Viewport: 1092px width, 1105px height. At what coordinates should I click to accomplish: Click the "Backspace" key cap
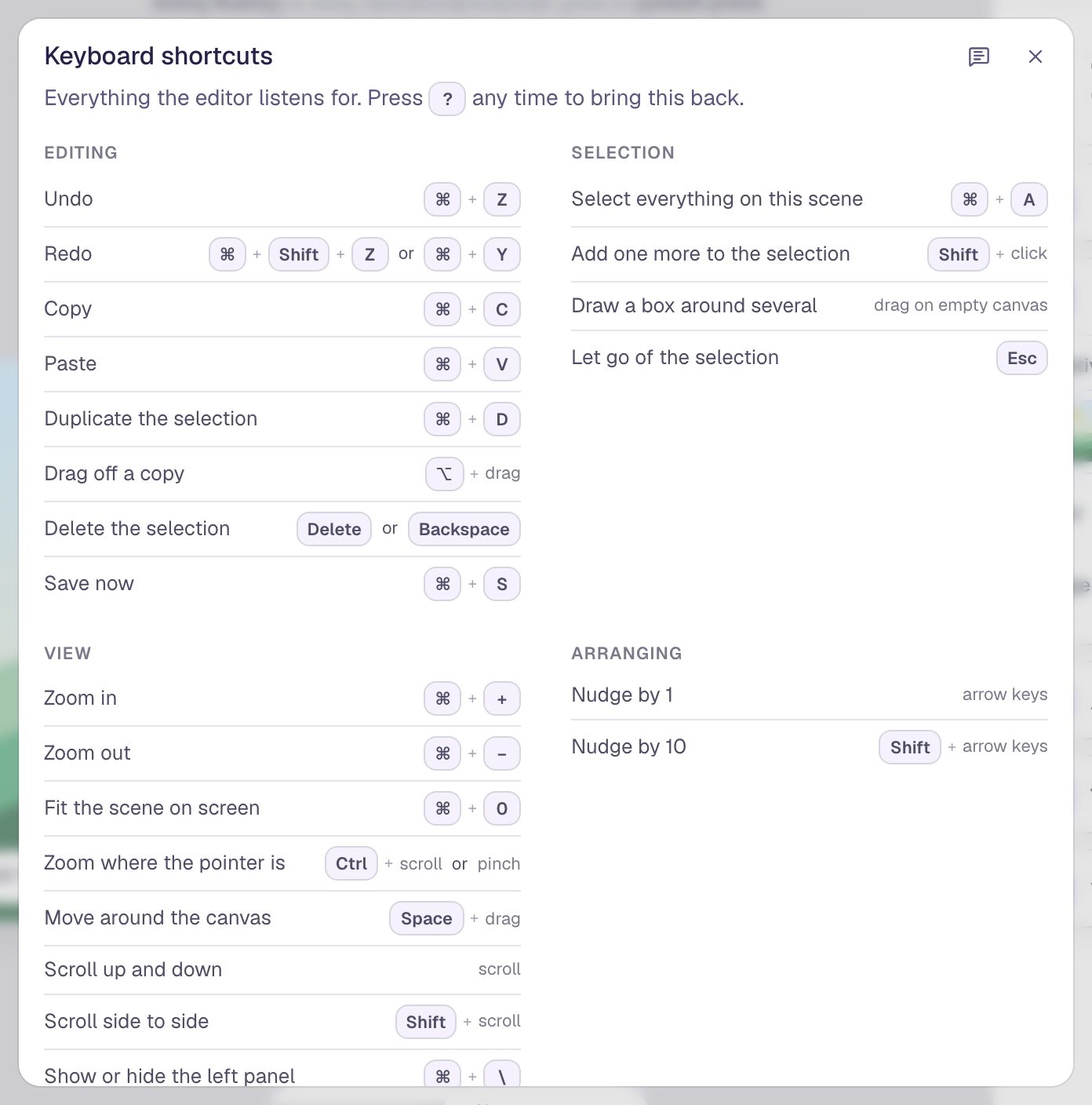[x=464, y=529]
